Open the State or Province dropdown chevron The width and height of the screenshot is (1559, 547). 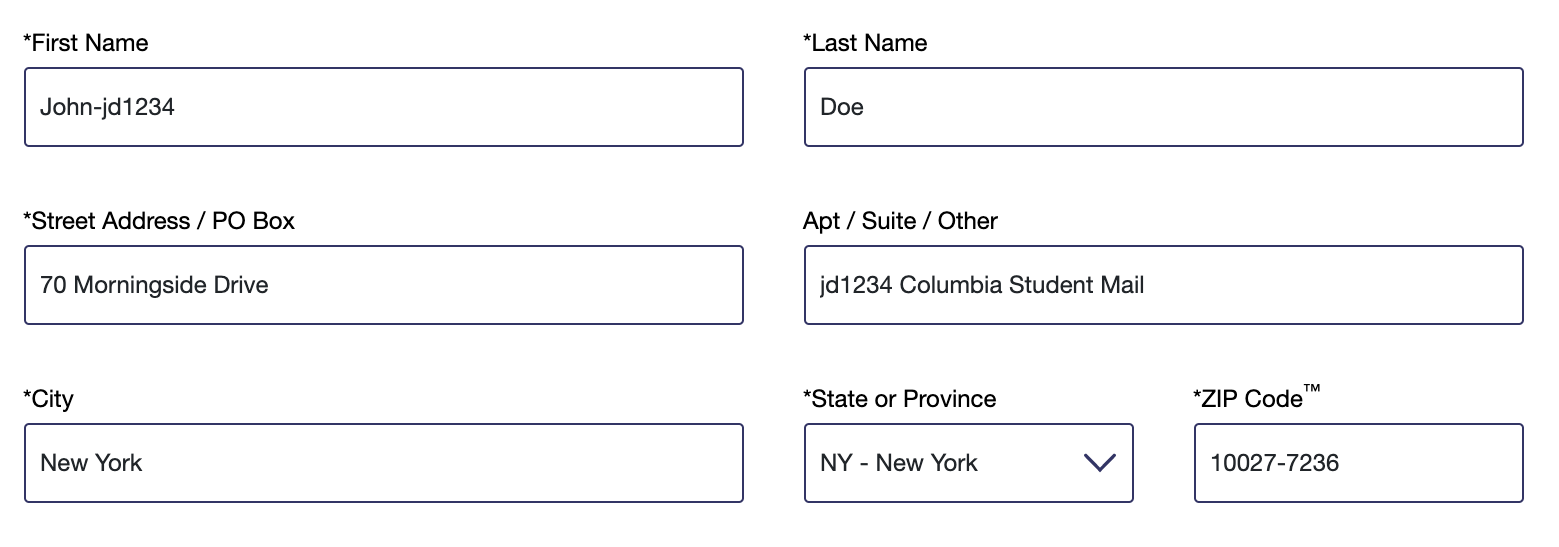click(x=1099, y=463)
